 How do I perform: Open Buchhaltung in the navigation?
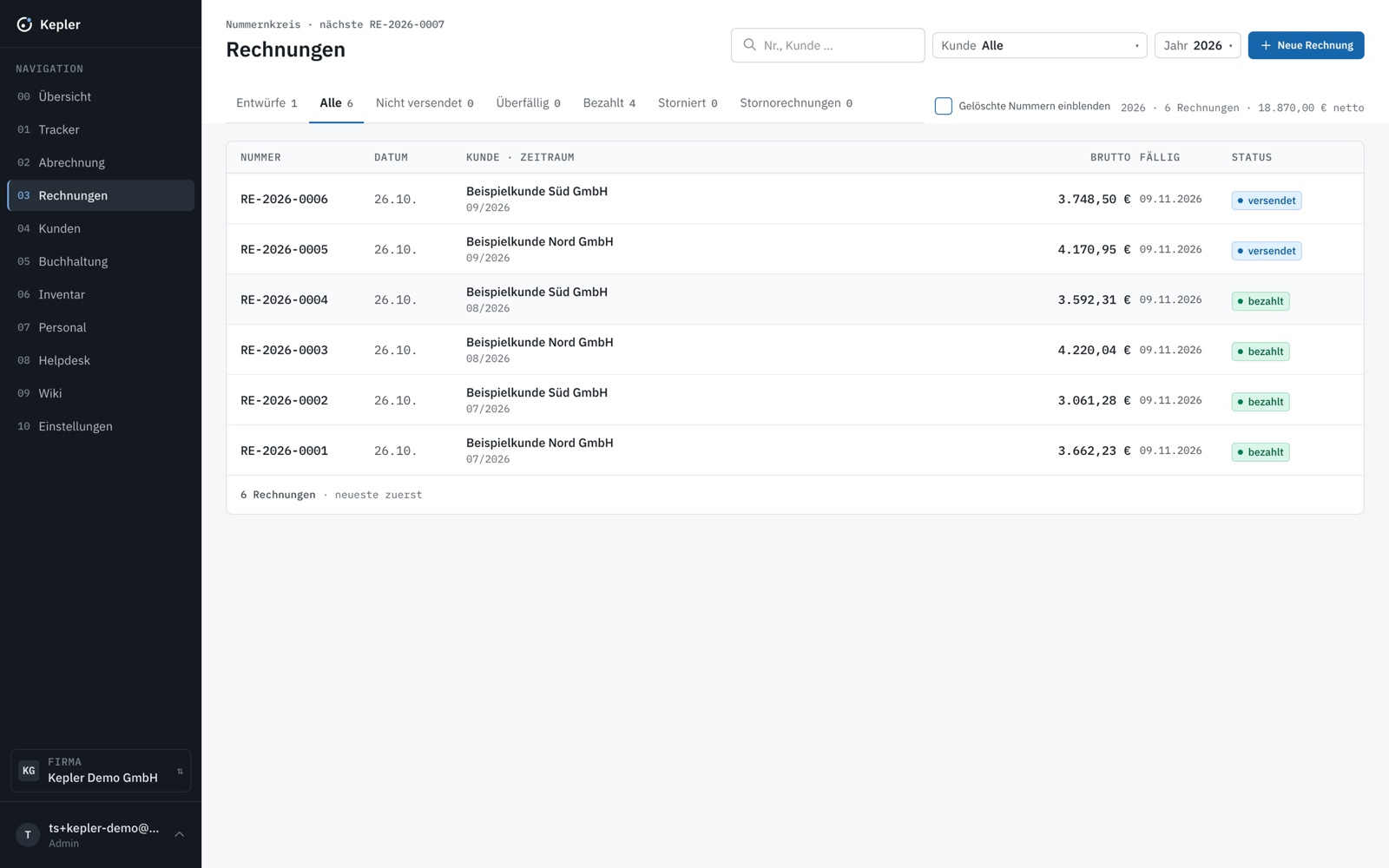coord(101,261)
